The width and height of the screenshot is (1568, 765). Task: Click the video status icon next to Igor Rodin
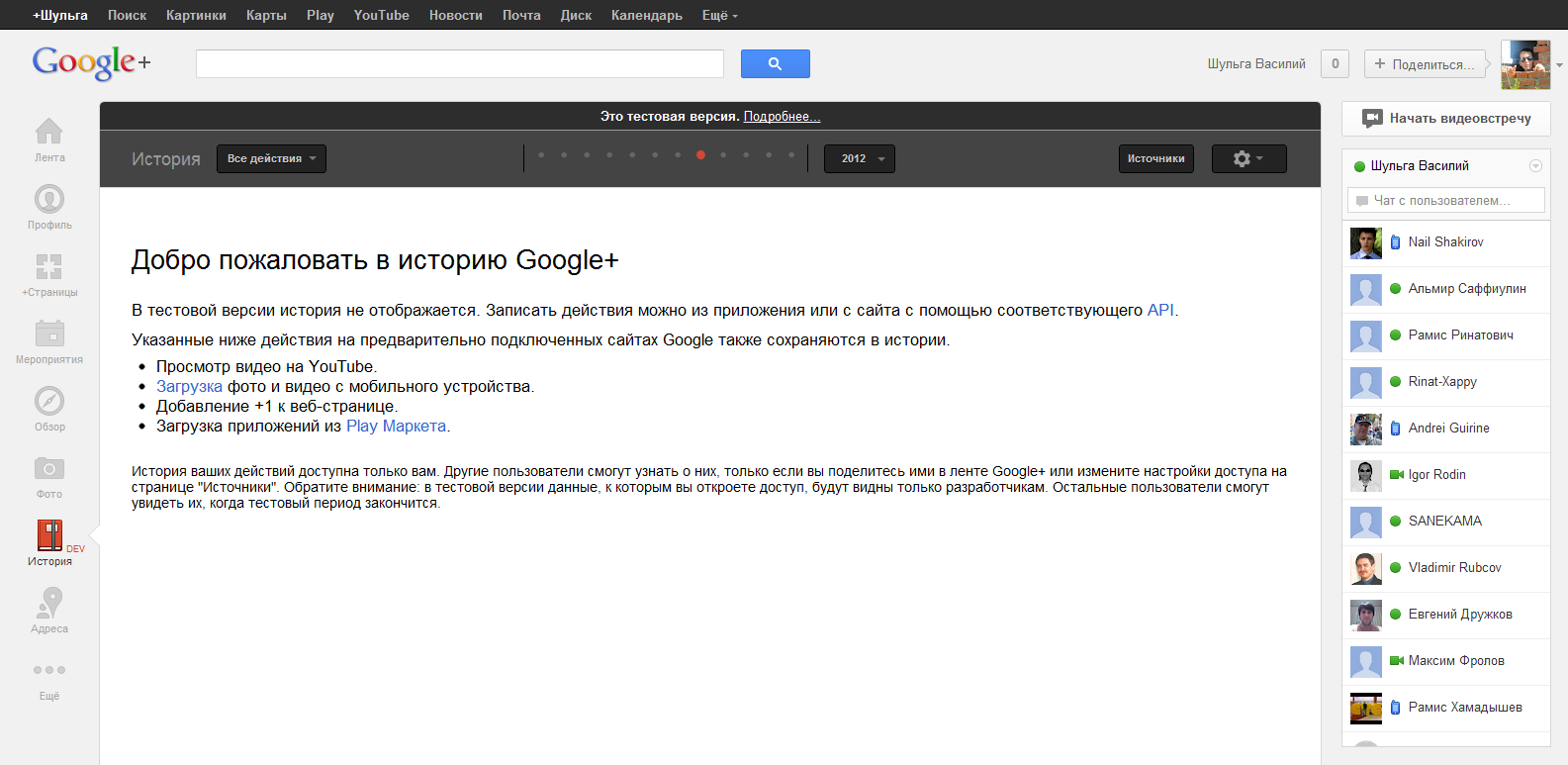tap(1397, 475)
